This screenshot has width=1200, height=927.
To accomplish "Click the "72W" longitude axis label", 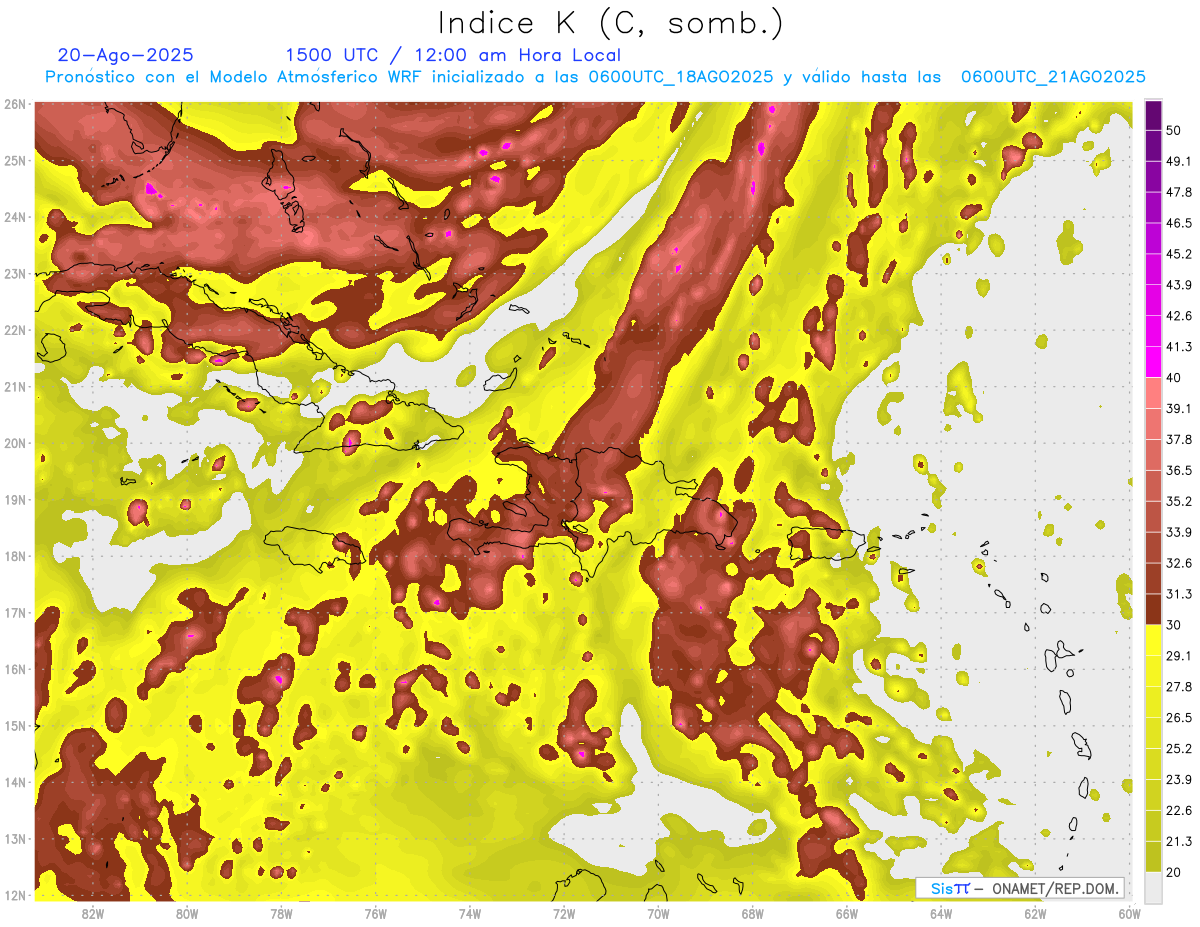I will [564, 913].
